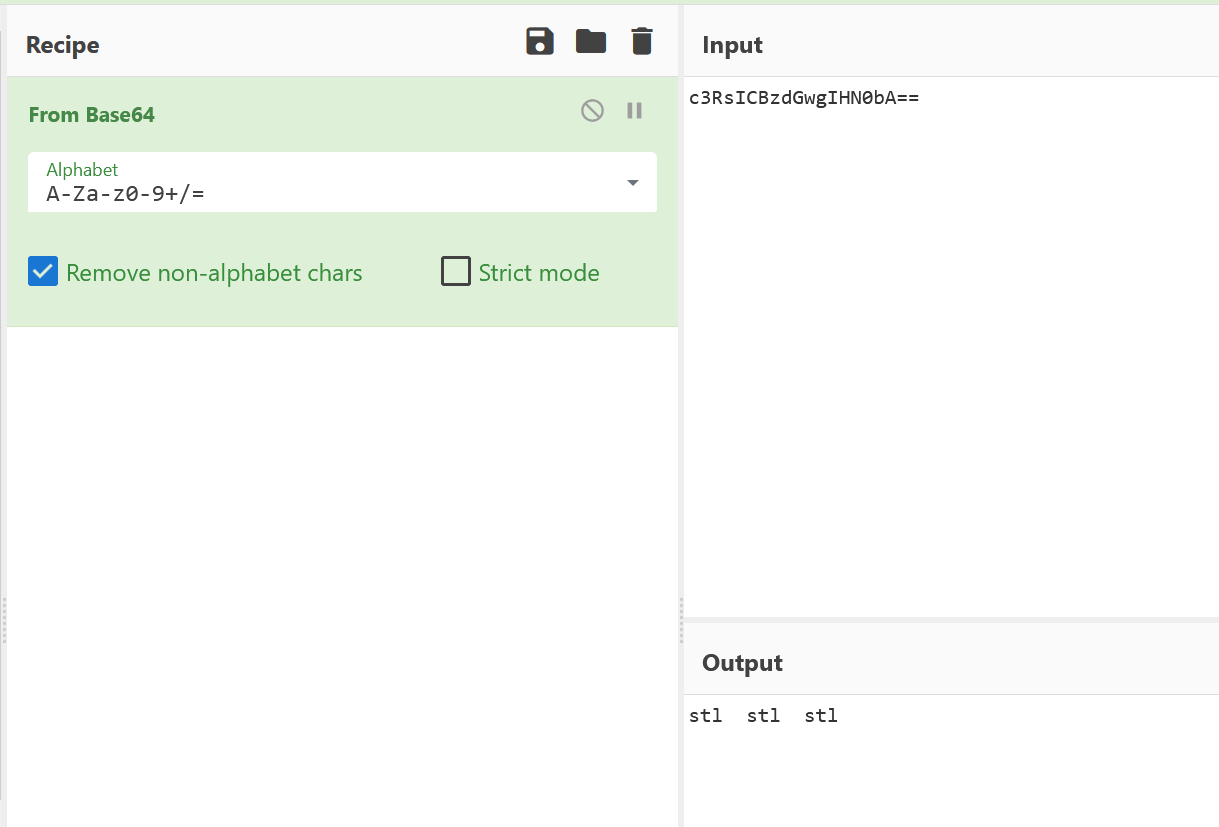Grab the splitter handle between Recipe and Input

coord(681,620)
